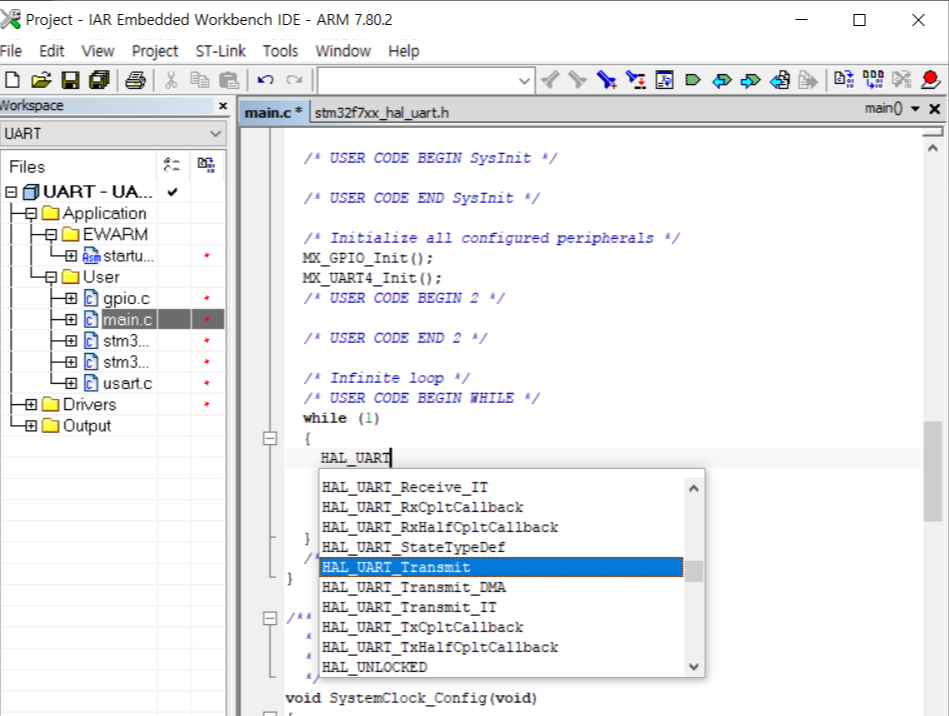This screenshot has width=949, height=716.
Task: Click the second icon in Files header
Action: pos(206,165)
